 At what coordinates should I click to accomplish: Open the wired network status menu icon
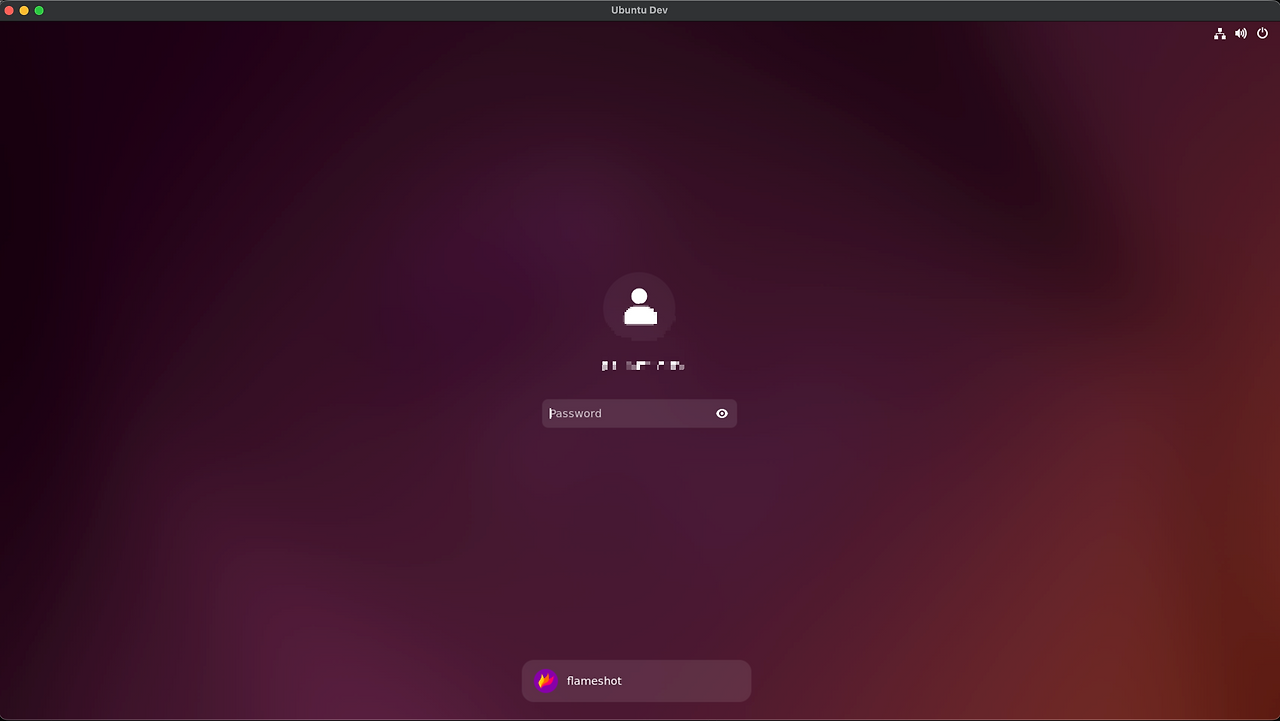1220,33
